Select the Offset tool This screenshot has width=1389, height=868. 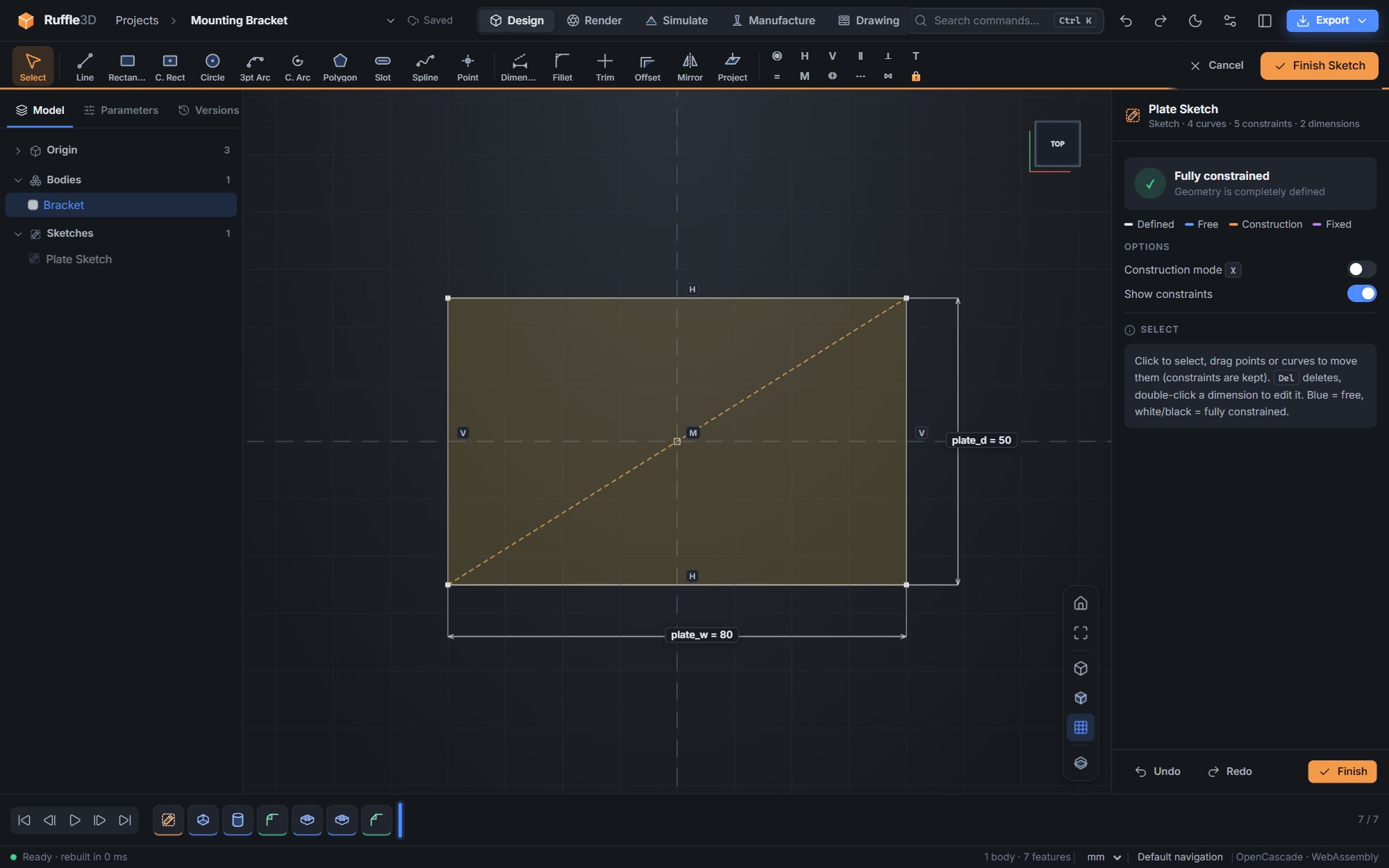click(647, 66)
